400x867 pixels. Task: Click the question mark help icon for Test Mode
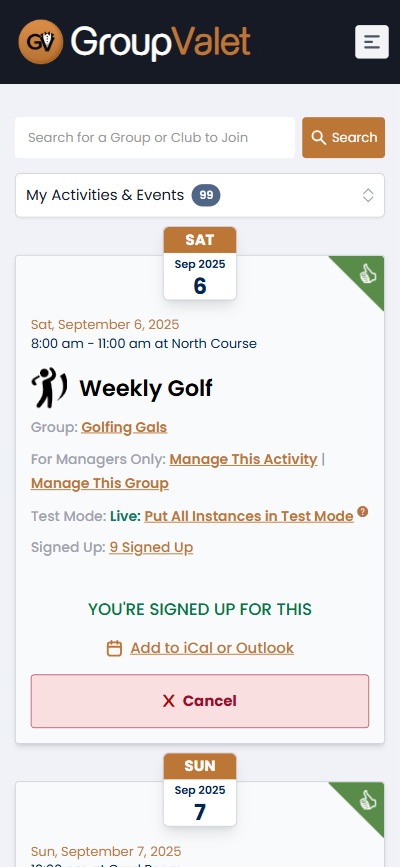pyautogui.click(x=362, y=511)
